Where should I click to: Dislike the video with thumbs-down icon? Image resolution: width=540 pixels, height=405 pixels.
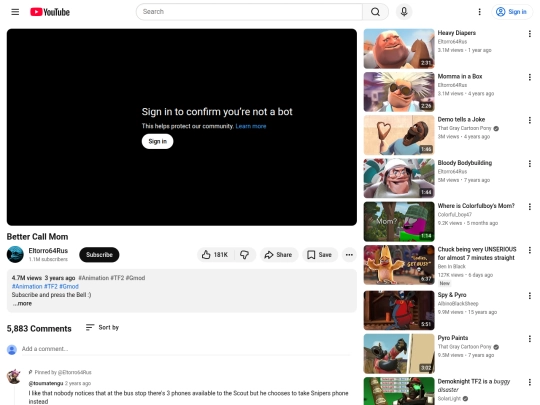coord(245,255)
